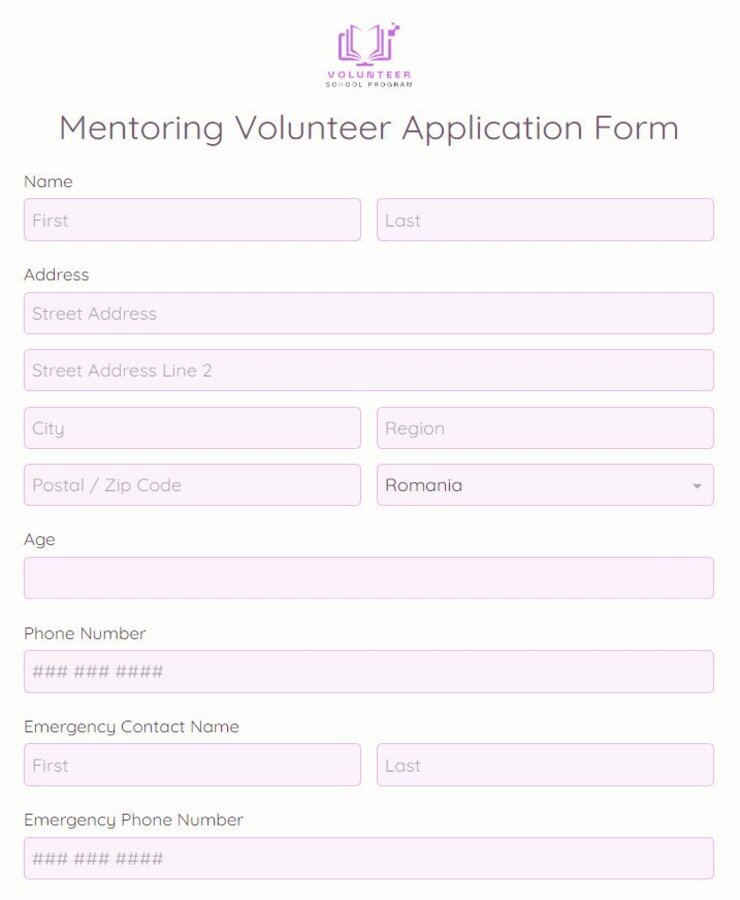The height and width of the screenshot is (900, 740).
Task: Click the Age input field
Action: [368, 578]
